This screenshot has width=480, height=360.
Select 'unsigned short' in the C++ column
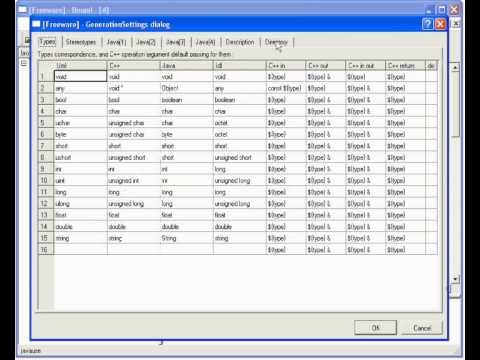point(133,157)
